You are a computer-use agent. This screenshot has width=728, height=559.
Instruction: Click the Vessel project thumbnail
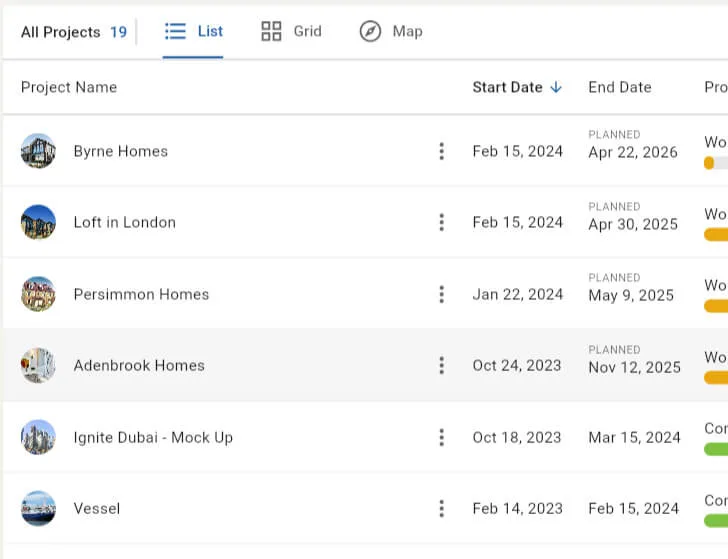38,508
